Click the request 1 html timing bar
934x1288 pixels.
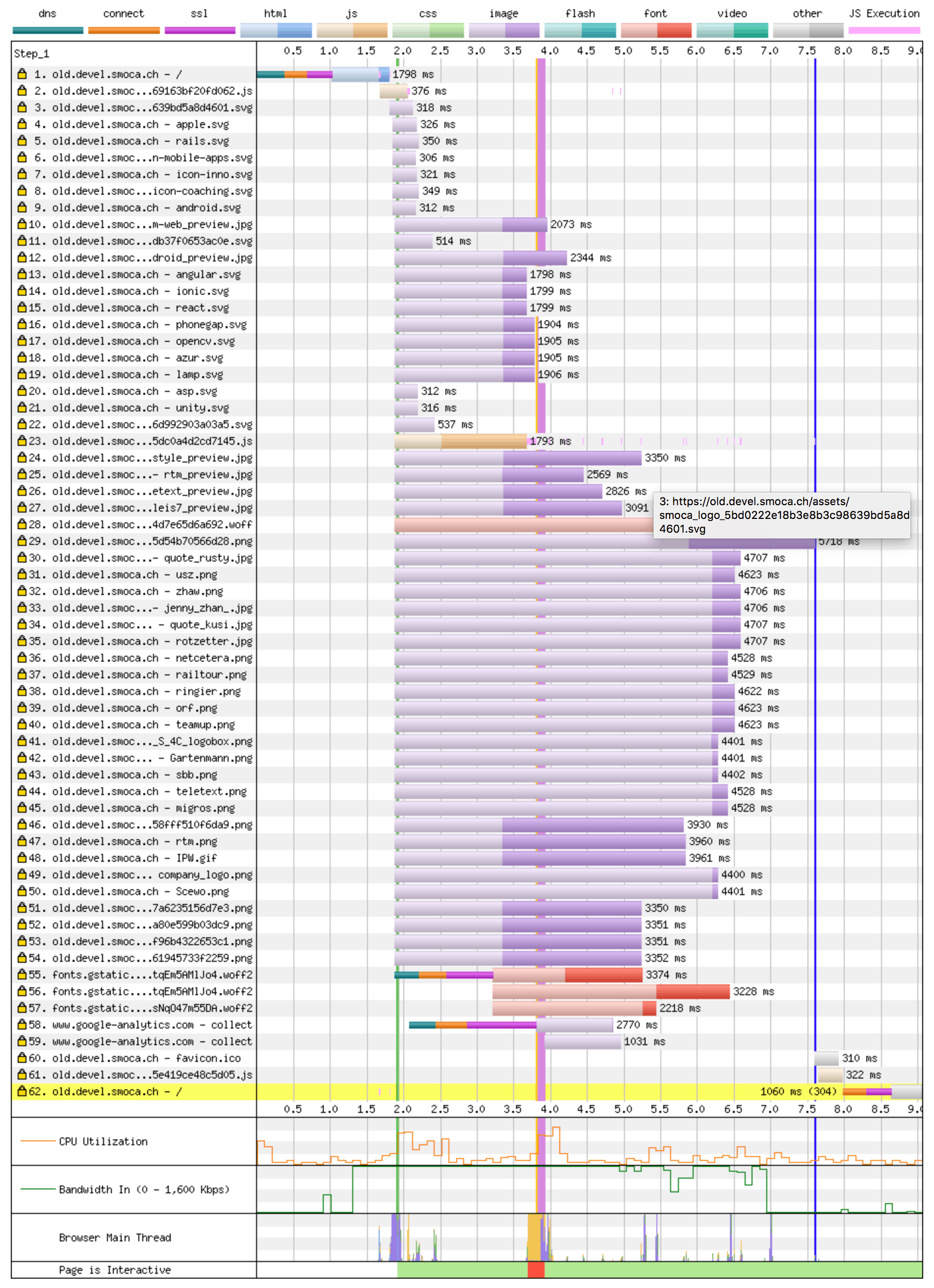coord(361,75)
